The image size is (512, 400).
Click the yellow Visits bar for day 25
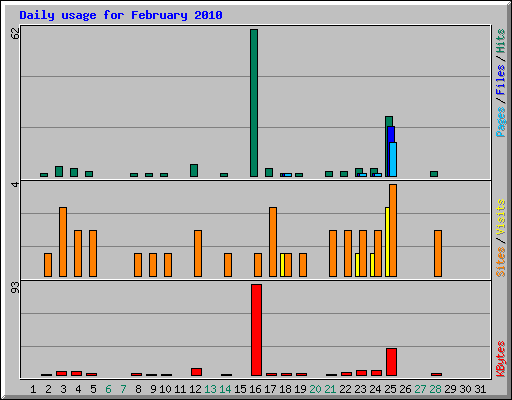point(387,242)
